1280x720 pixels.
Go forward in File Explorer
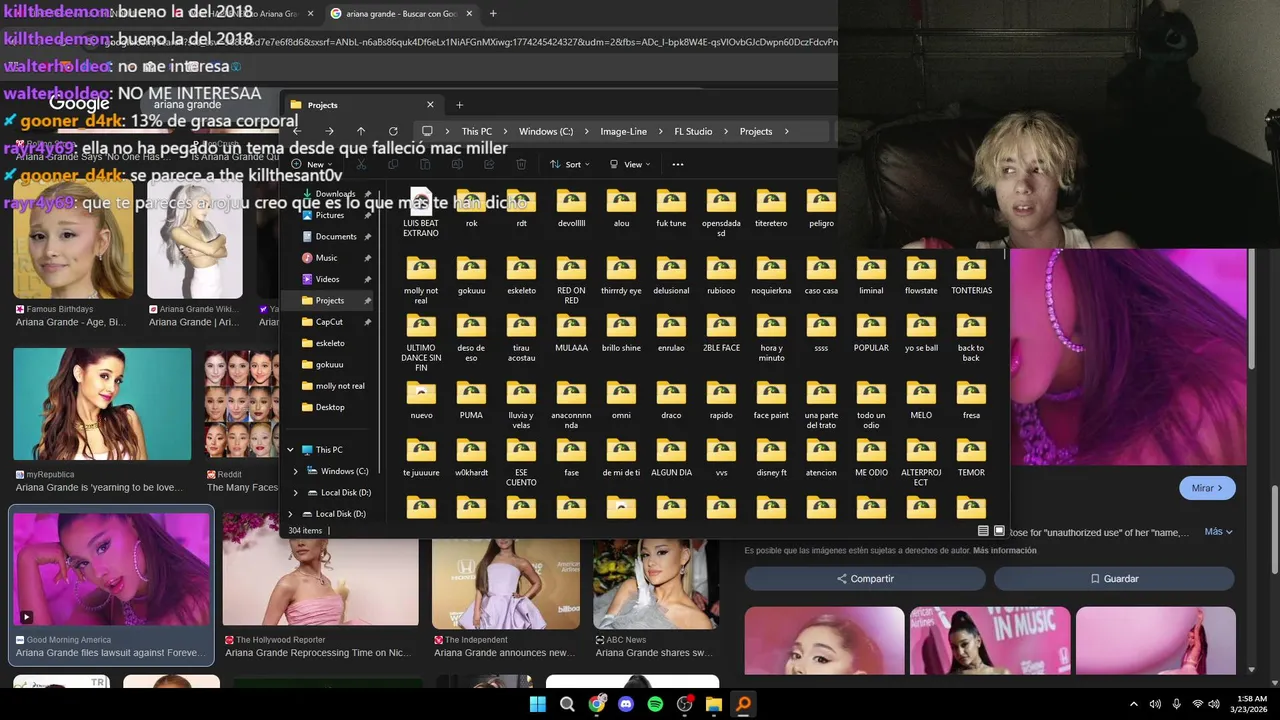[x=329, y=131]
